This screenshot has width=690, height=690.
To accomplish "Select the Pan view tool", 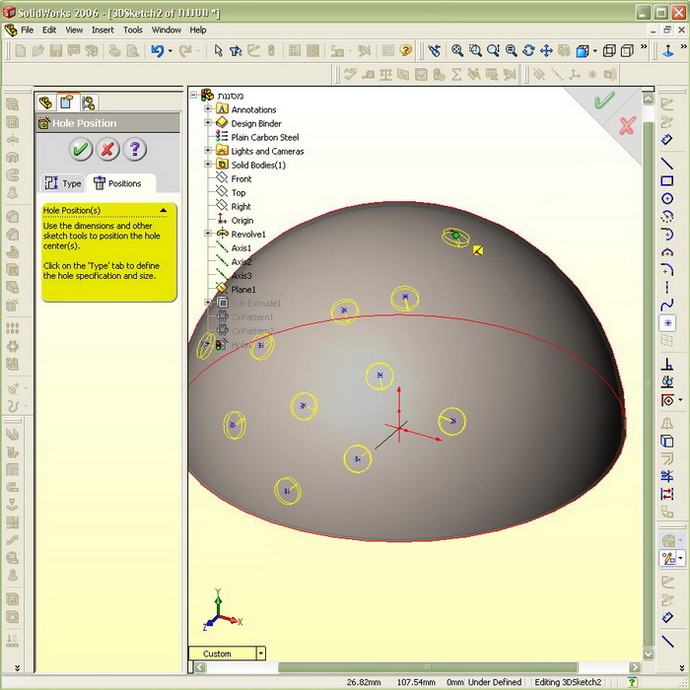I will pos(546,50).
